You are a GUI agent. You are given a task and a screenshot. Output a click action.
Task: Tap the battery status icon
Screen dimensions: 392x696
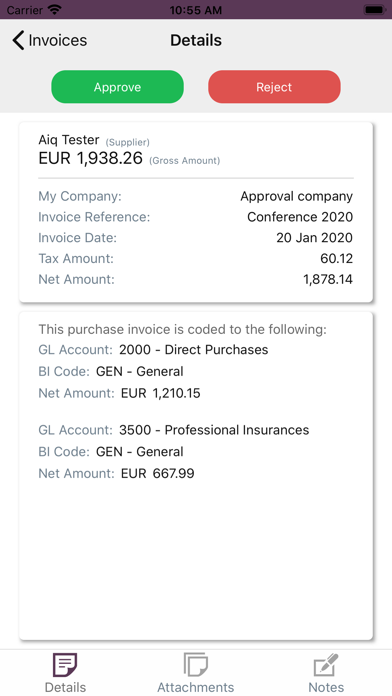tap(375, 9)
